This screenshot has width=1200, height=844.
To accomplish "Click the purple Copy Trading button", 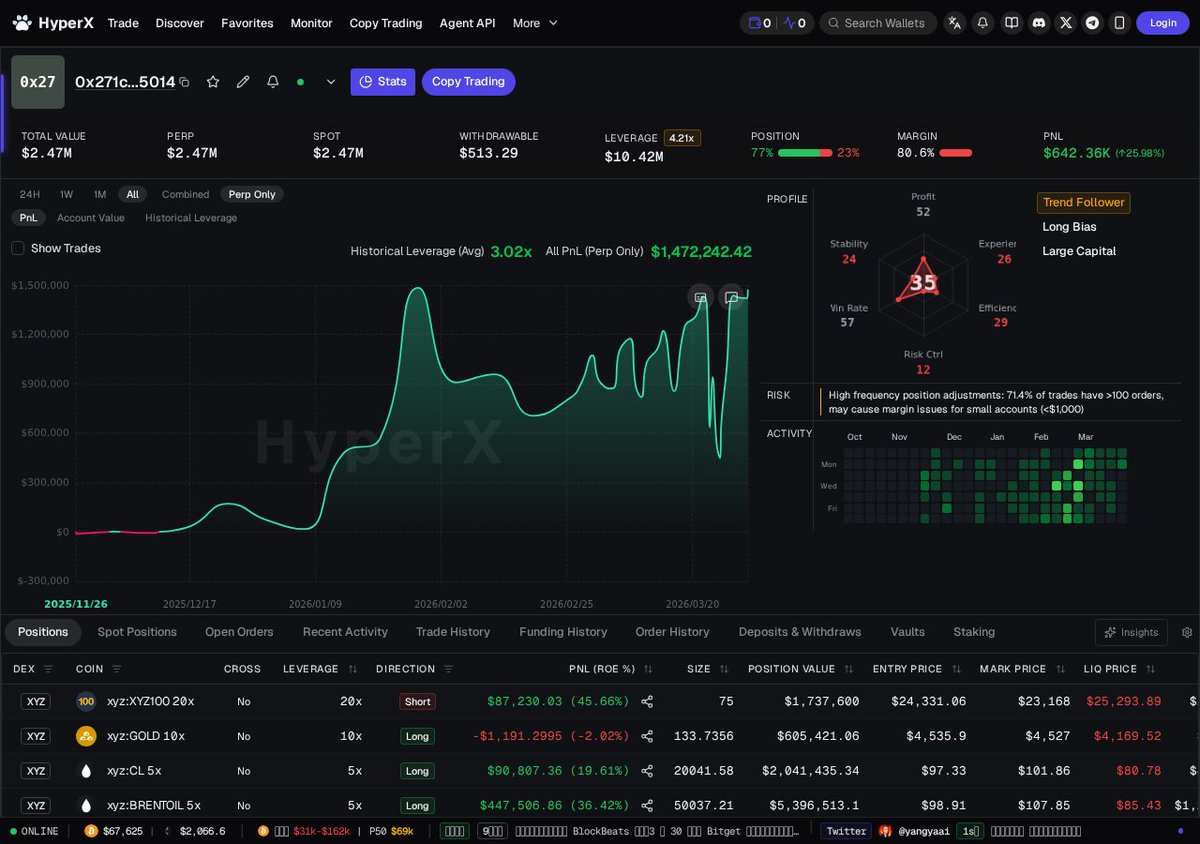I will (x=469, y=82).
